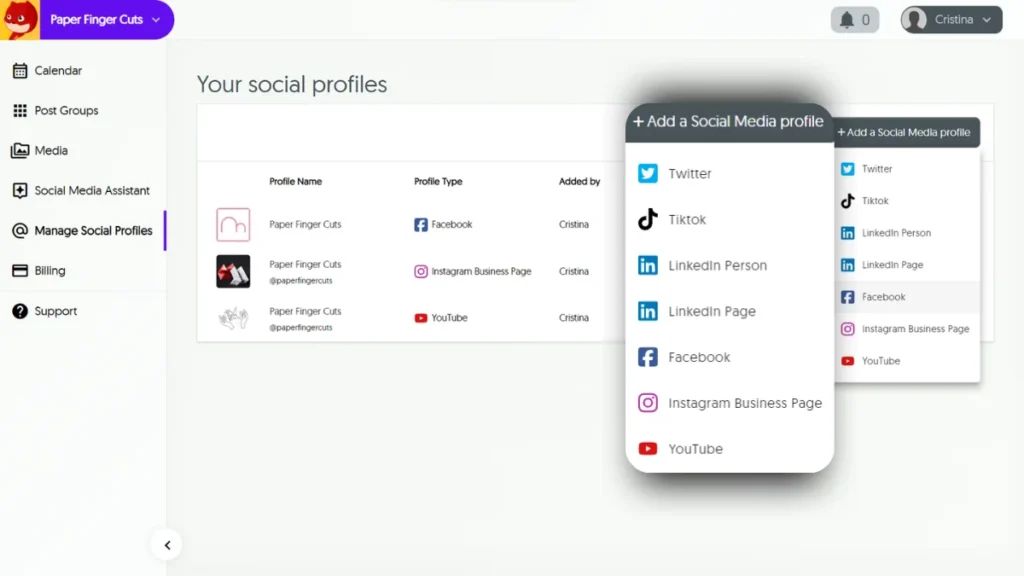Open the Cristina user account menu

point(951,20)
